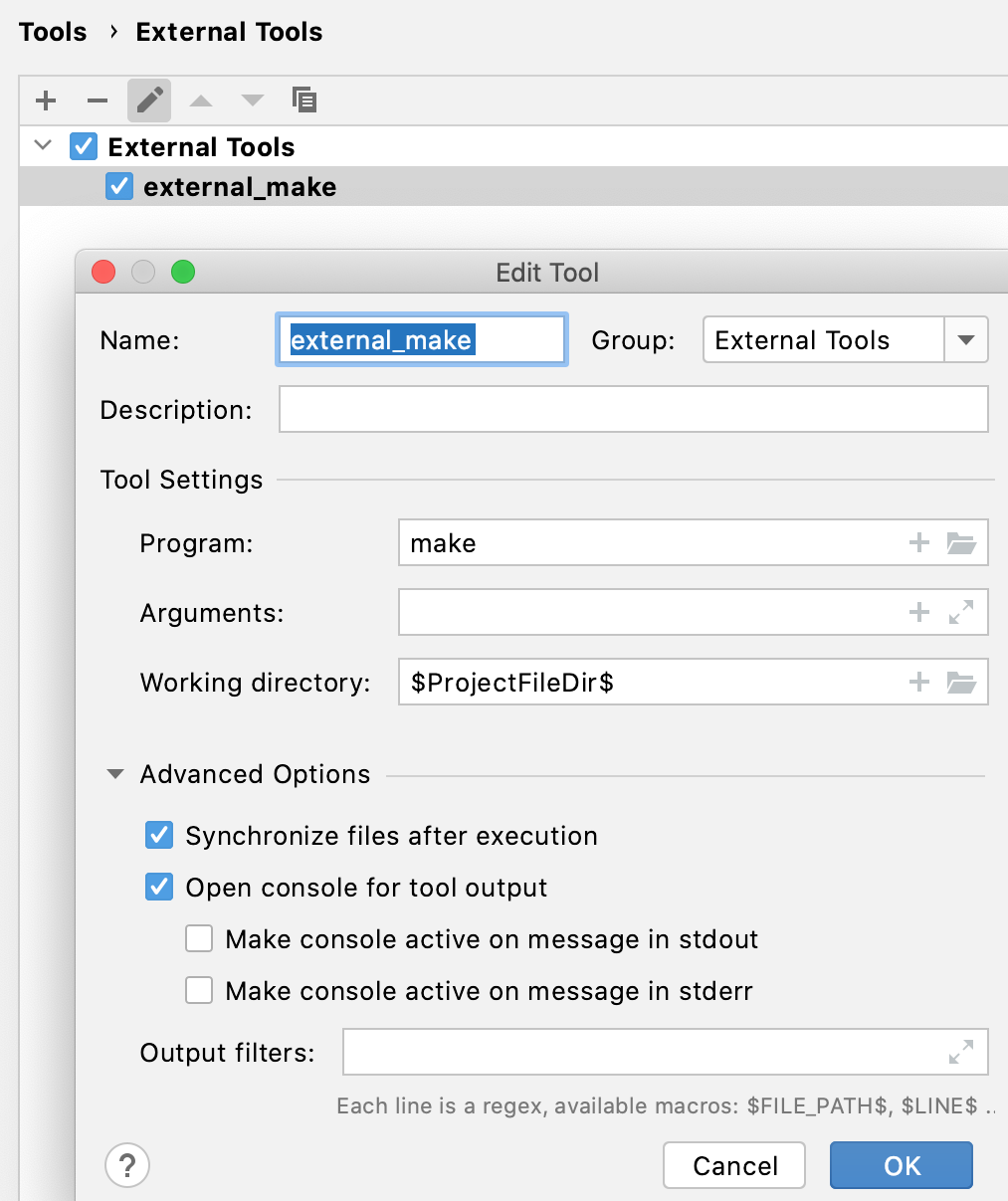Confirm changes with the OK button
The width and height of the screenshot is (1008, 1201).
point(901,1164)
